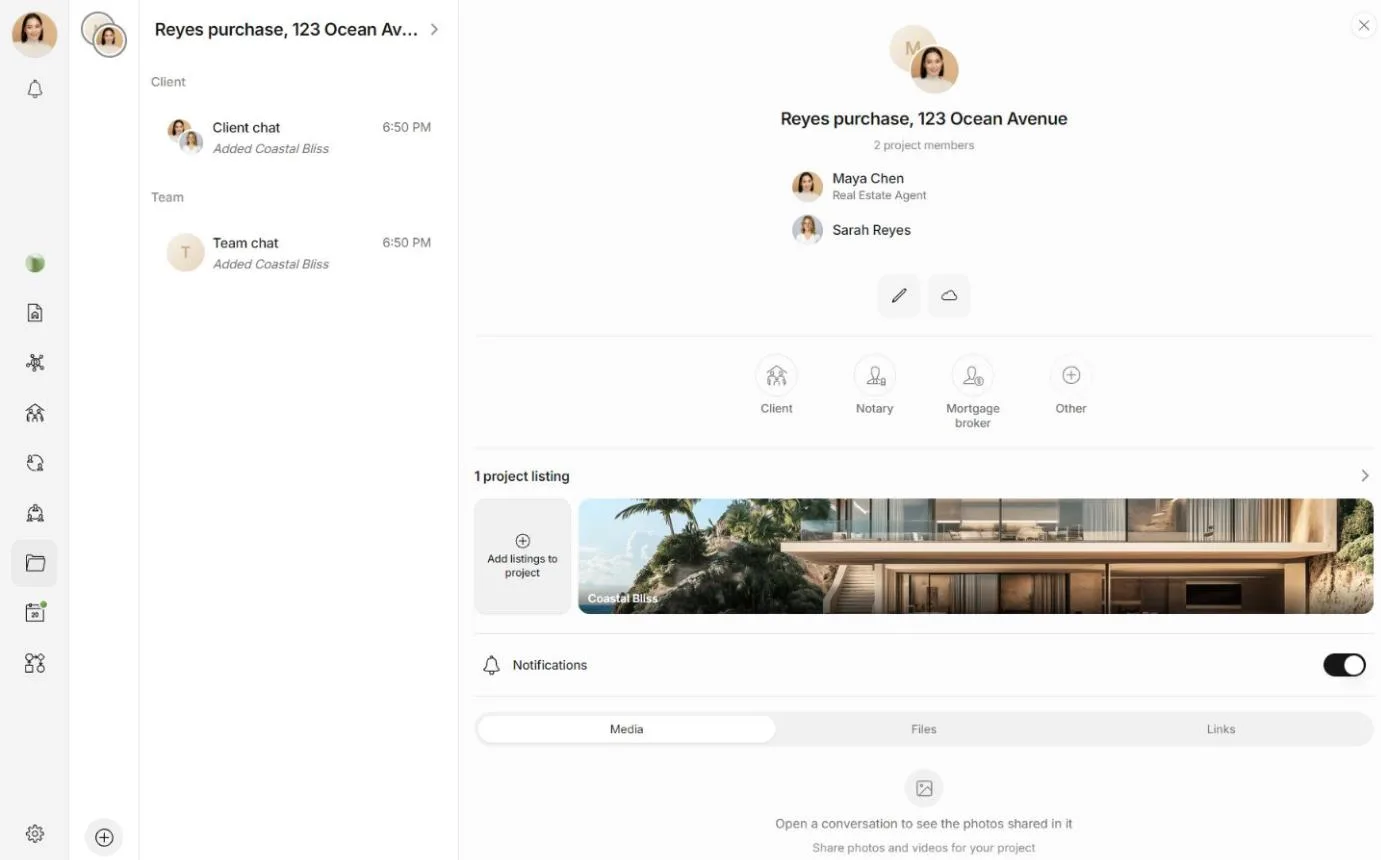Image resolution: width=1381 pixels, height=860 pixels.
Task: Add a Notary to the project
Action: (874, 385)
